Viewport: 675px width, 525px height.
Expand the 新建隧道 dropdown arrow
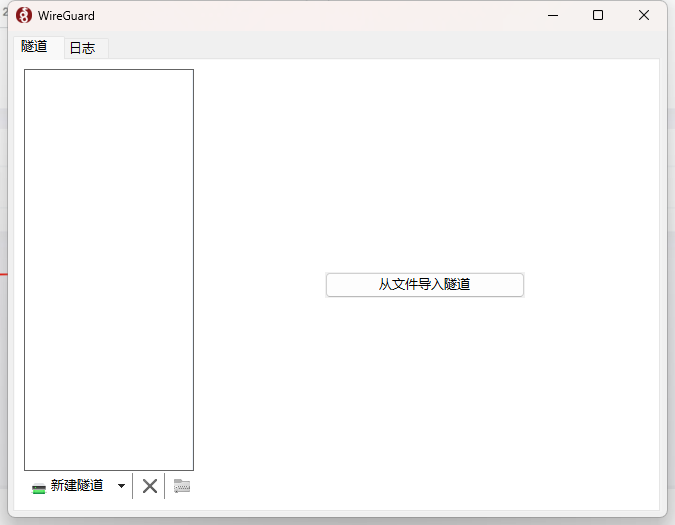(121, 486)
